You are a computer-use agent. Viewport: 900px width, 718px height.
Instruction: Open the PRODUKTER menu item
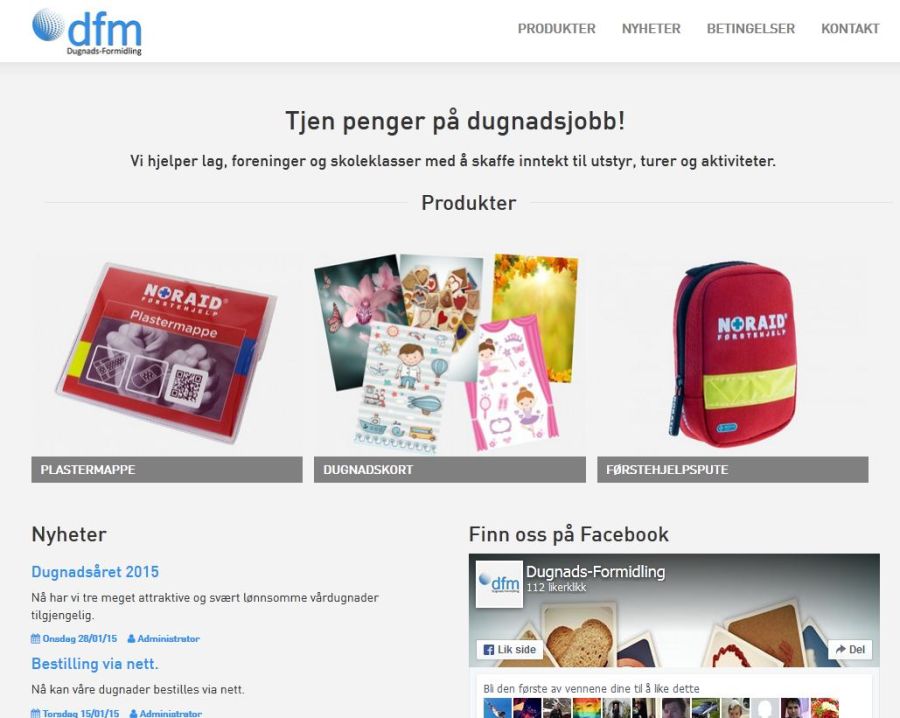[x=556, y=29]
